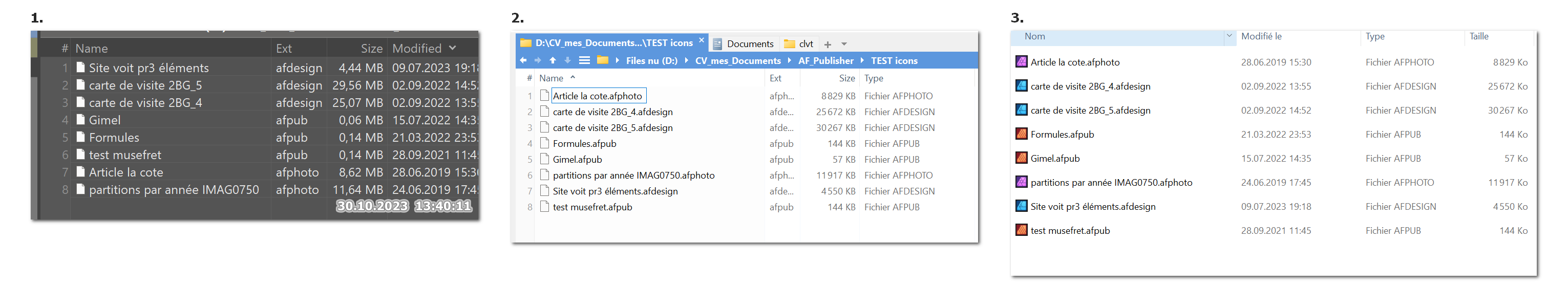Click the folder icon before the breadcrumb path
The height and width of the screenshot is (307, 1568).
(x=603, y=60)
